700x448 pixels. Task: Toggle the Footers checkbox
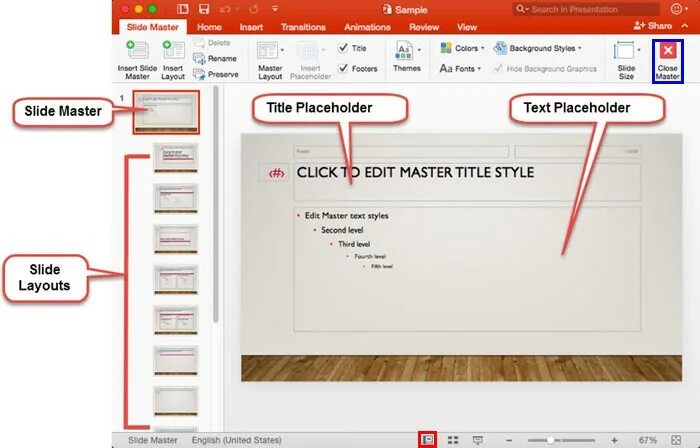pos(343,68)
